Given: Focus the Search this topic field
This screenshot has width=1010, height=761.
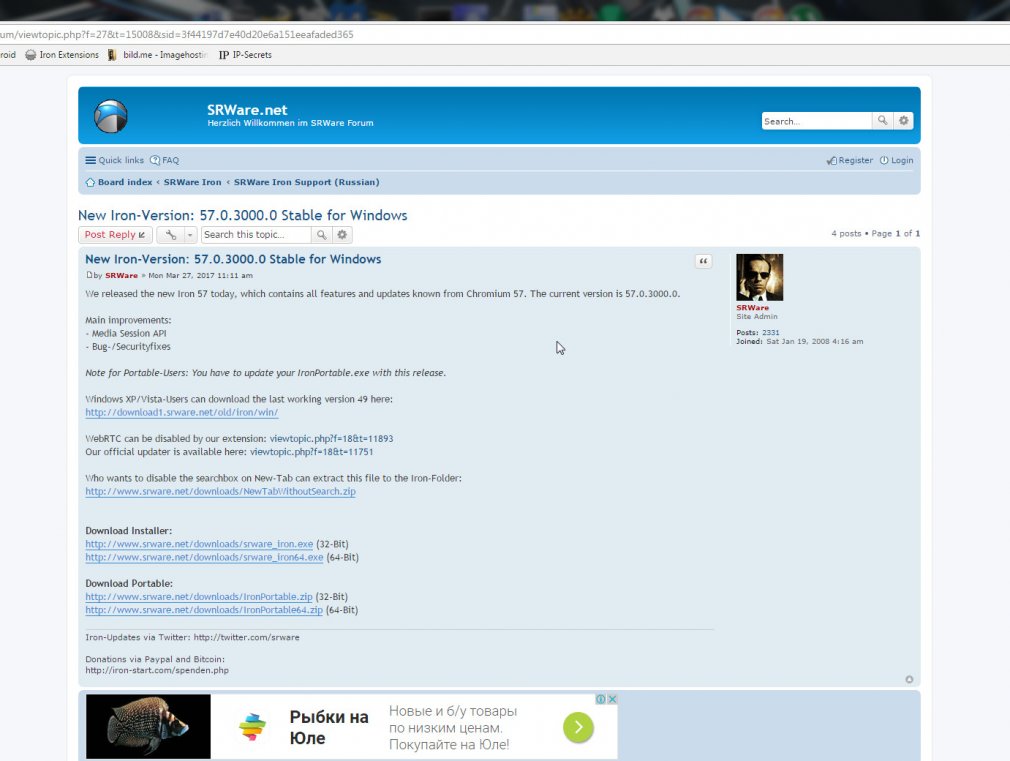Looking at the screenshot, I should pos(256,235).
